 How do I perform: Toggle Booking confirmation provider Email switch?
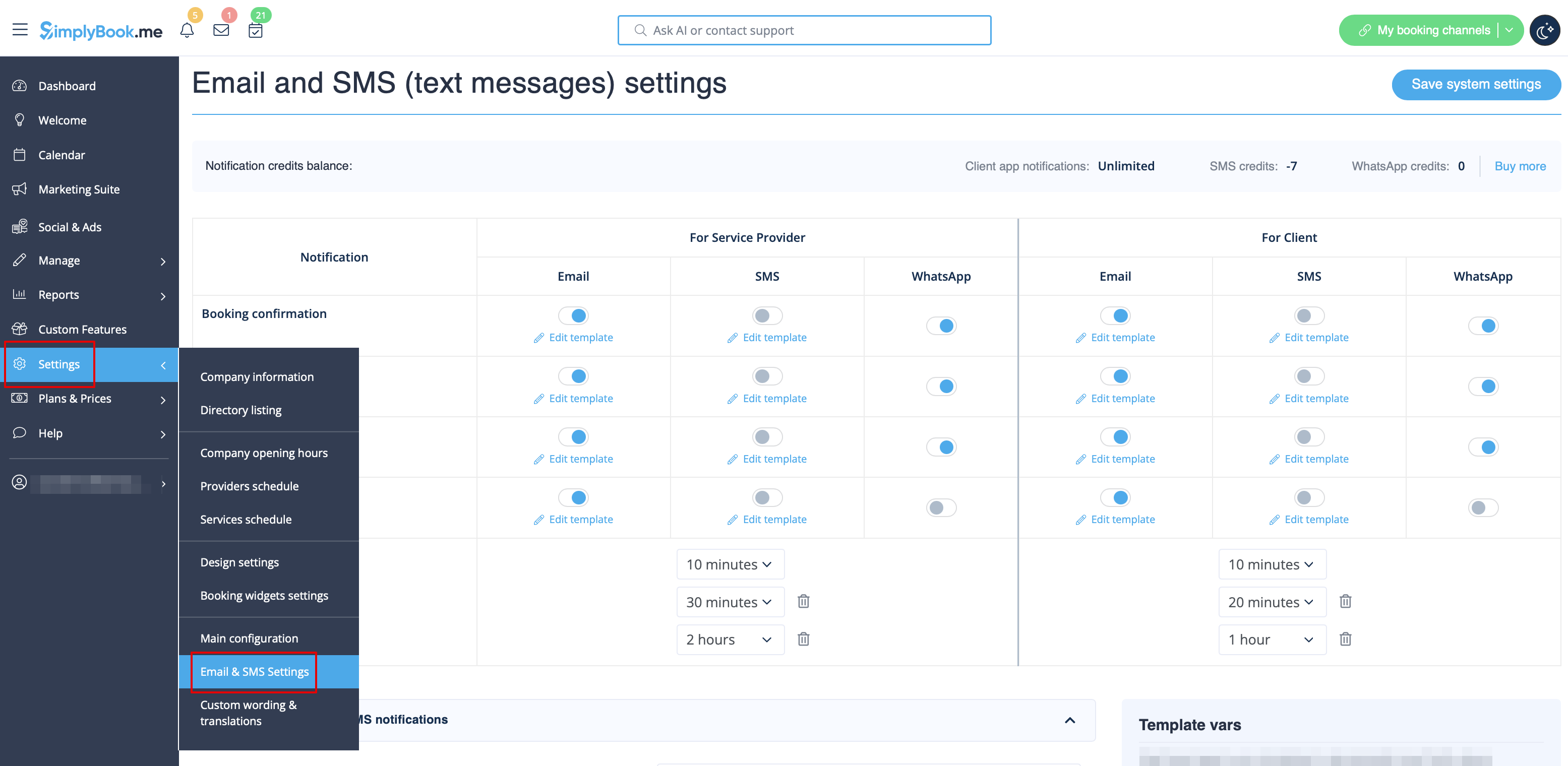pos(573,315)
